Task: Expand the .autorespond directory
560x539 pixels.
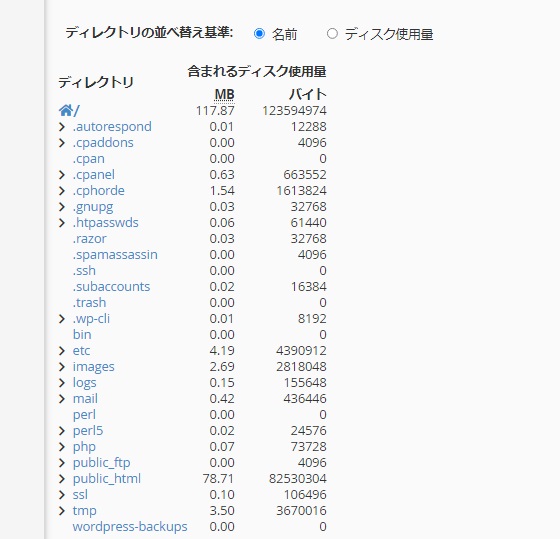Action: (62, 127)
